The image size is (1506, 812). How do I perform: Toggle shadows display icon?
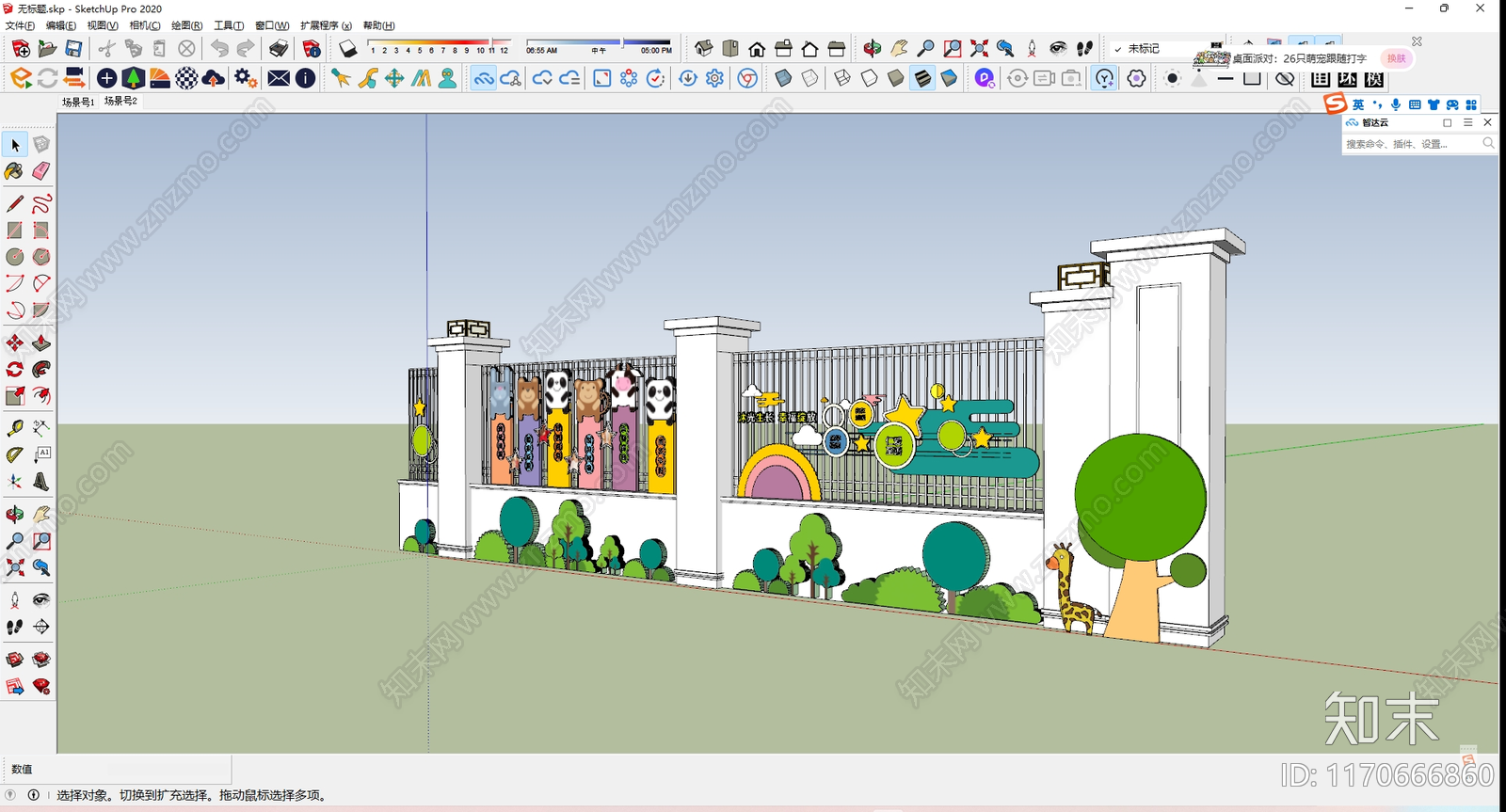347,49
